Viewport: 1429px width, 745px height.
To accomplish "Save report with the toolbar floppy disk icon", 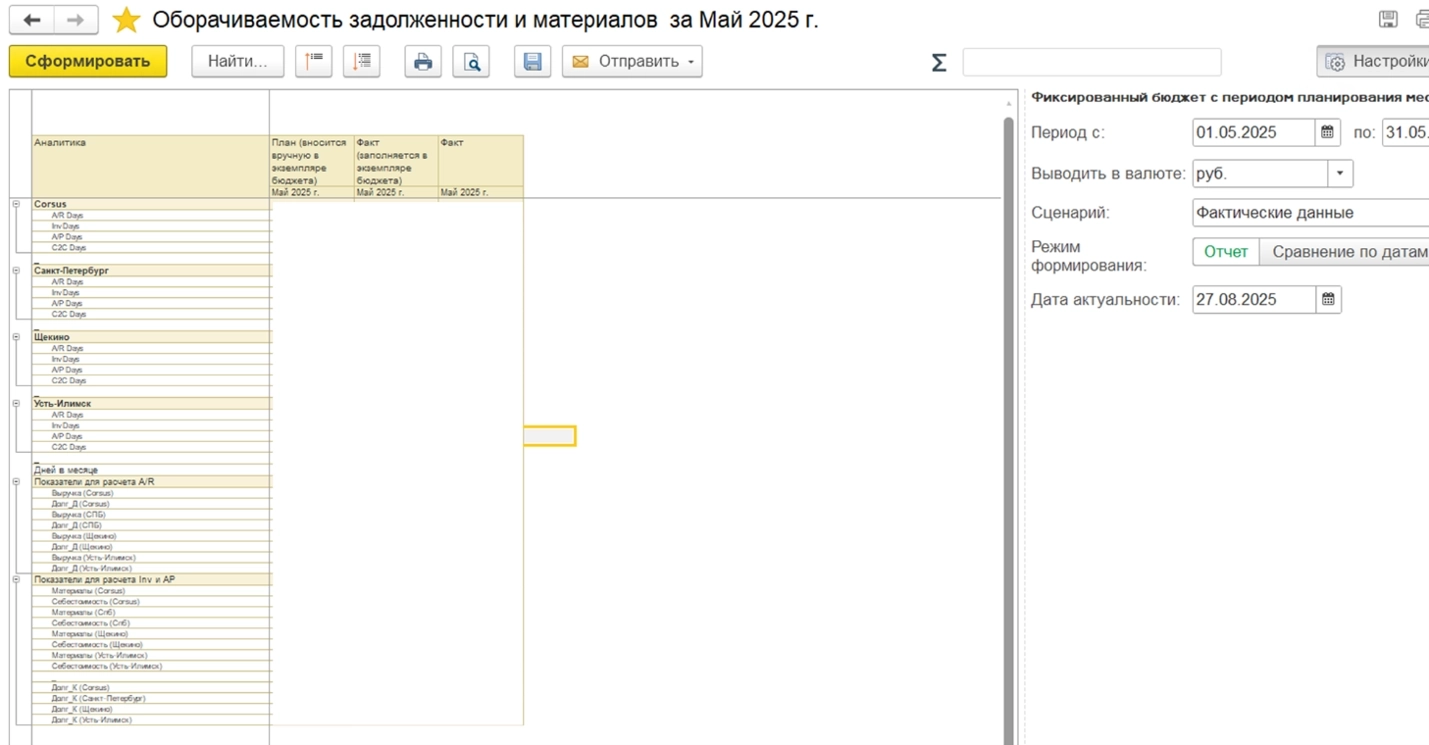I will pyautogui.click(x=532, y=61).
